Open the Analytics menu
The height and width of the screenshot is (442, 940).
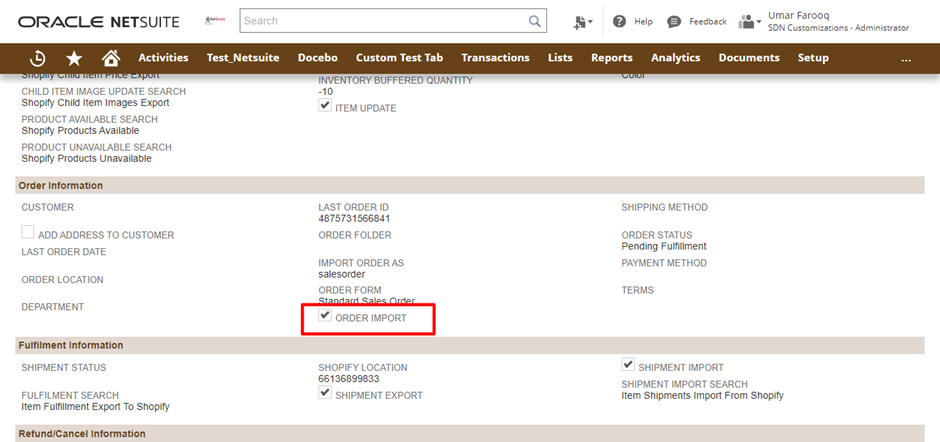coord(676,58)
